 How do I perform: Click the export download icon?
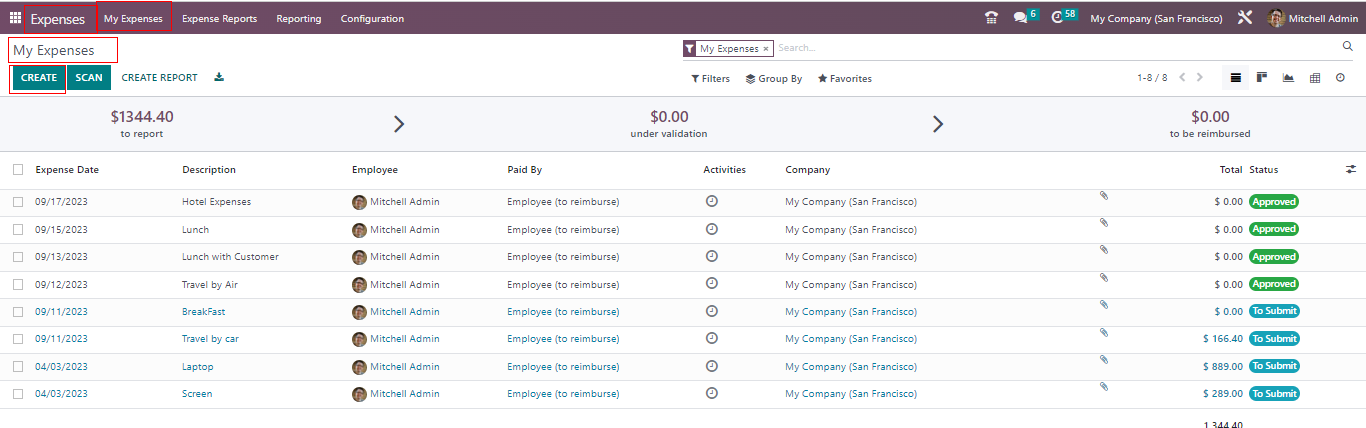219,78
